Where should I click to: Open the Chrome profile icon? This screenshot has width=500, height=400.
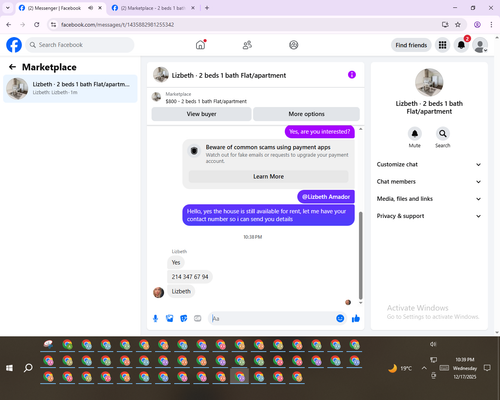tap(477, 25)
